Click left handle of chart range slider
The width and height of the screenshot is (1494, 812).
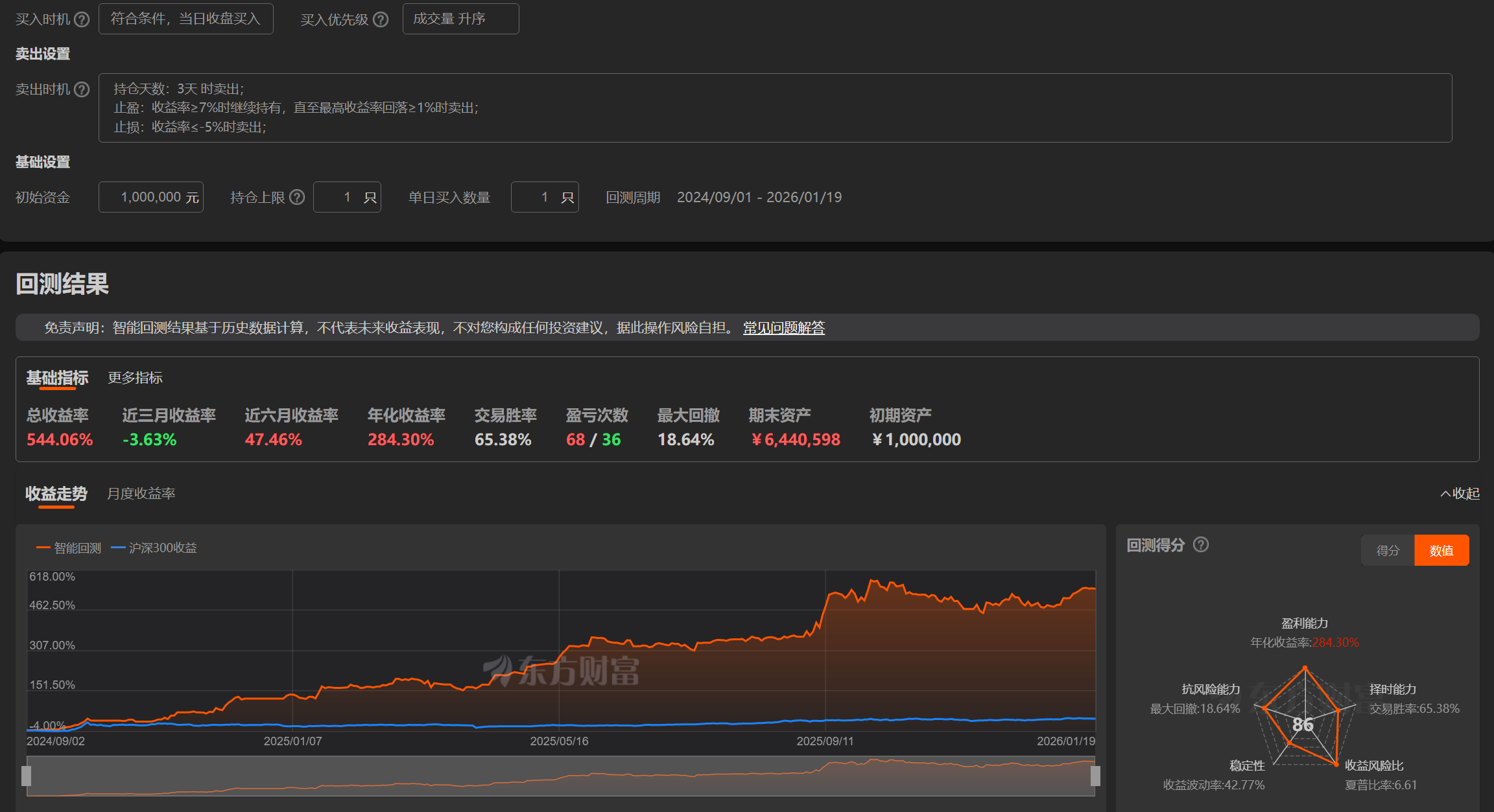(x=27, y=776)
